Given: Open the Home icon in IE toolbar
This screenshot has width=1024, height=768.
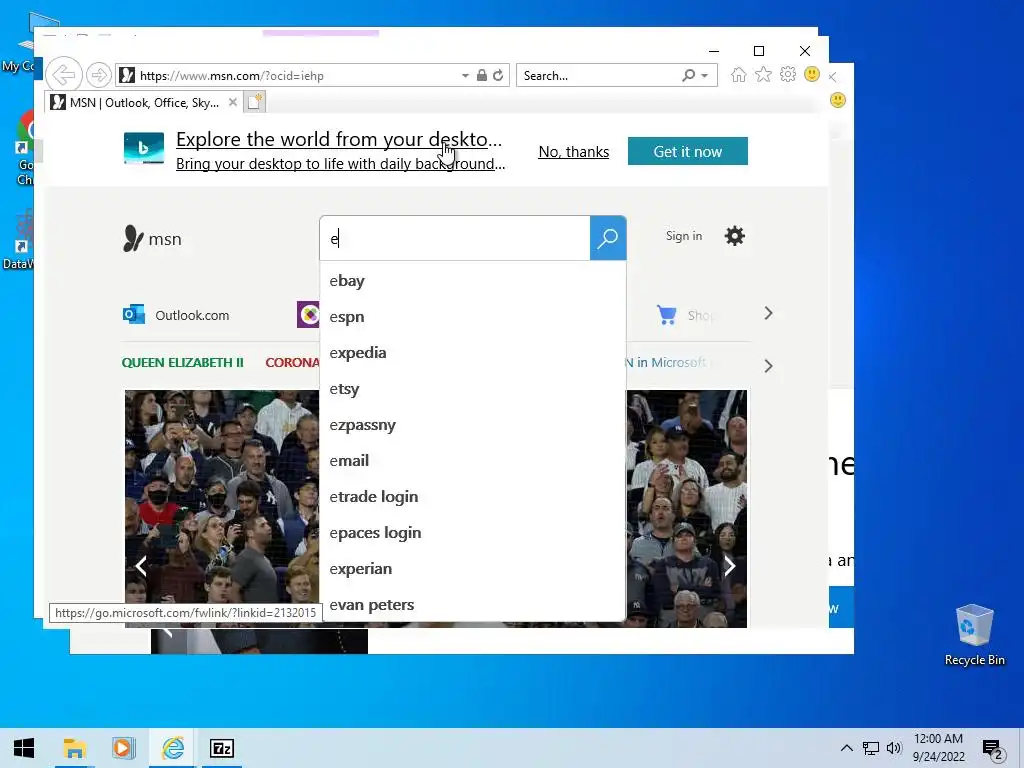Looking at the screenshot, I should (739, 74).
